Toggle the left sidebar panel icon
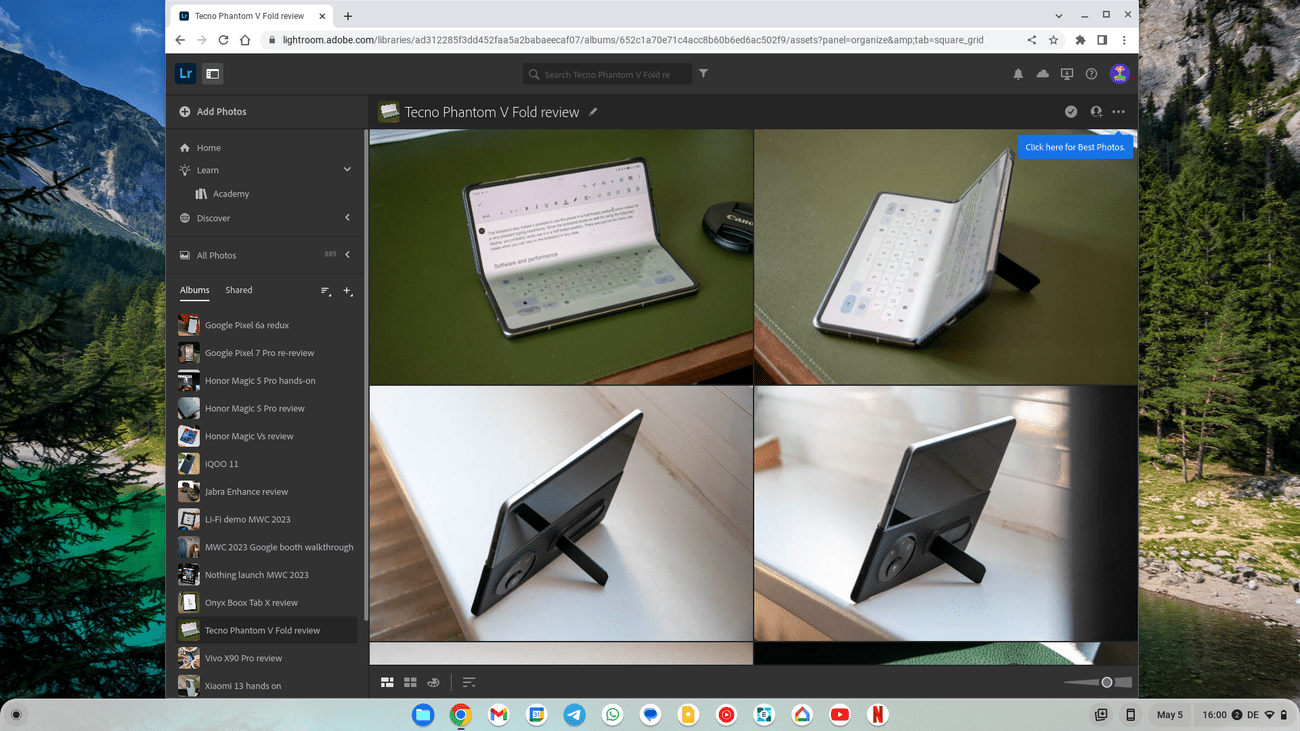Screen dimensions: 1300x731 (212, 74)
